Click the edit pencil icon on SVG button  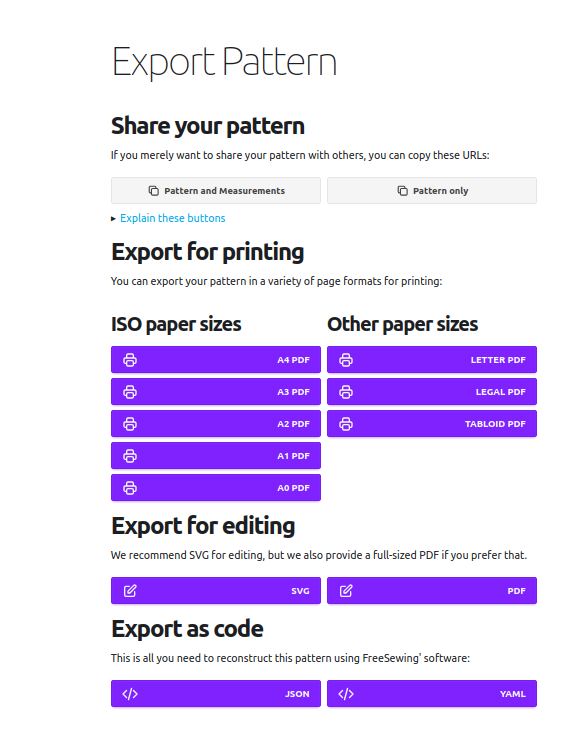(130, 591)
